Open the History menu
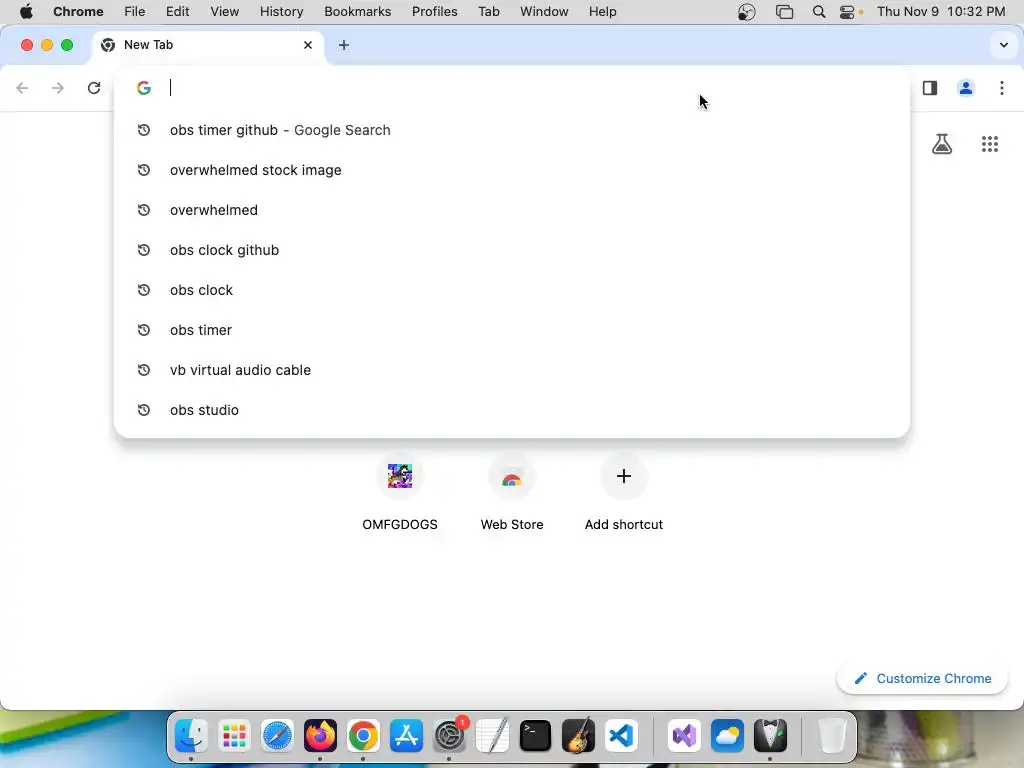Image resolution: width=1024 pixels, height=768 pixels. coord(281,12)
